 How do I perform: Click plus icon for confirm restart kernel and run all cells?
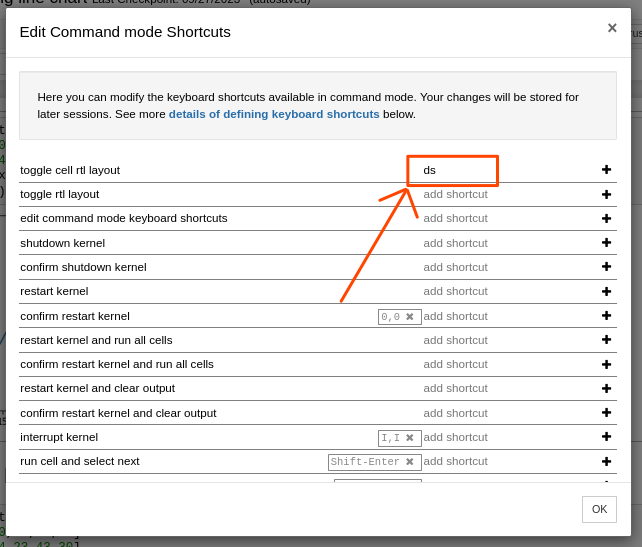[606, 364]
